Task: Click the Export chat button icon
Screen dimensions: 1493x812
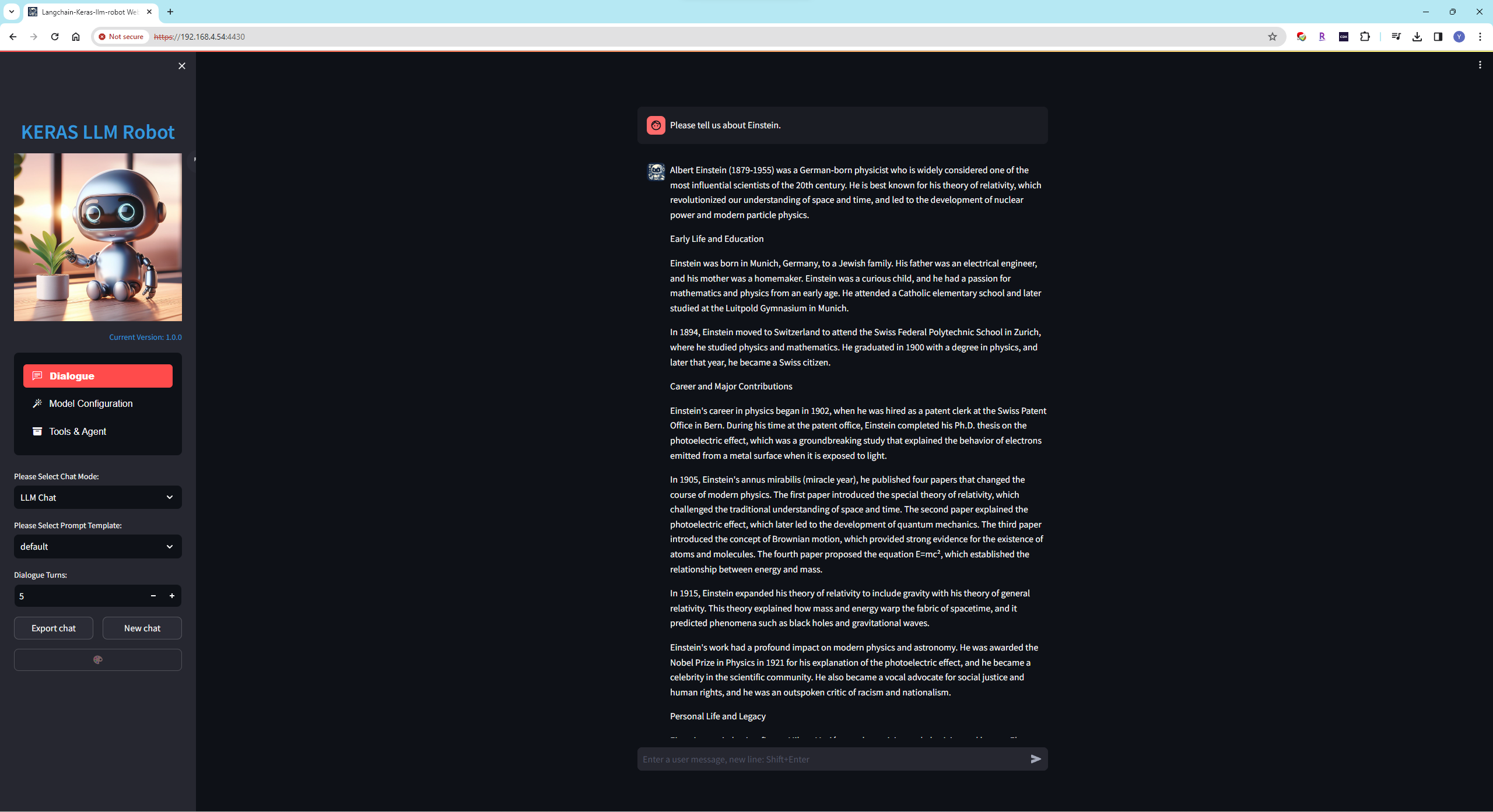Action: [53, 628]
